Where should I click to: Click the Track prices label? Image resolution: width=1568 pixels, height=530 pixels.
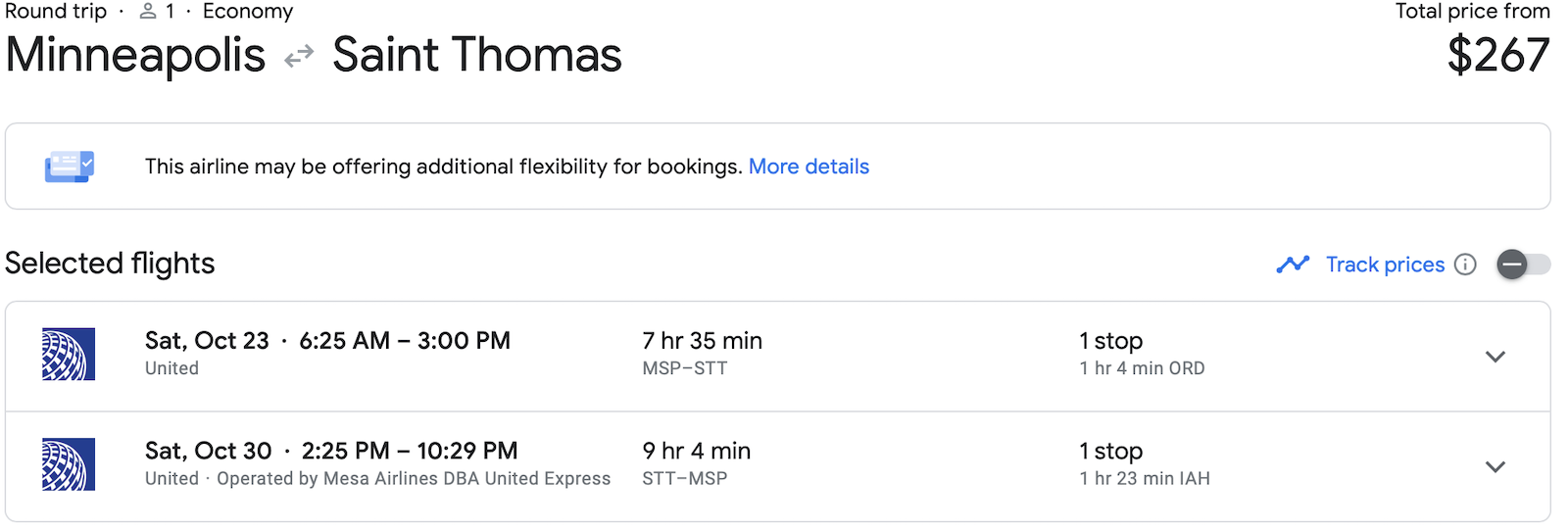click(1385, 265)
